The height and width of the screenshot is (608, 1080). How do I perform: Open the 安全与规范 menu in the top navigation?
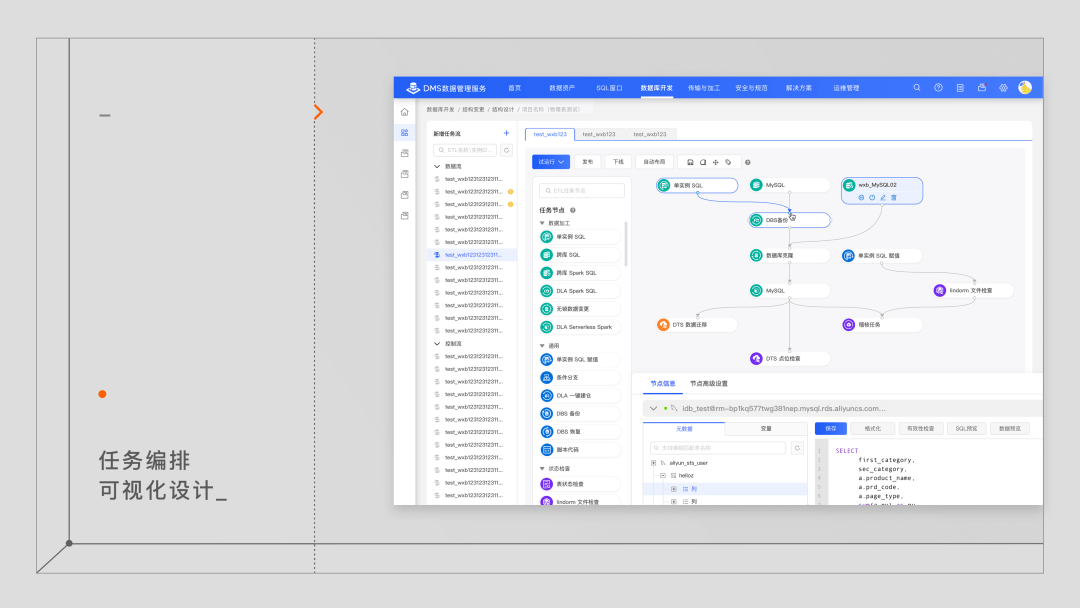coord(751,88)
